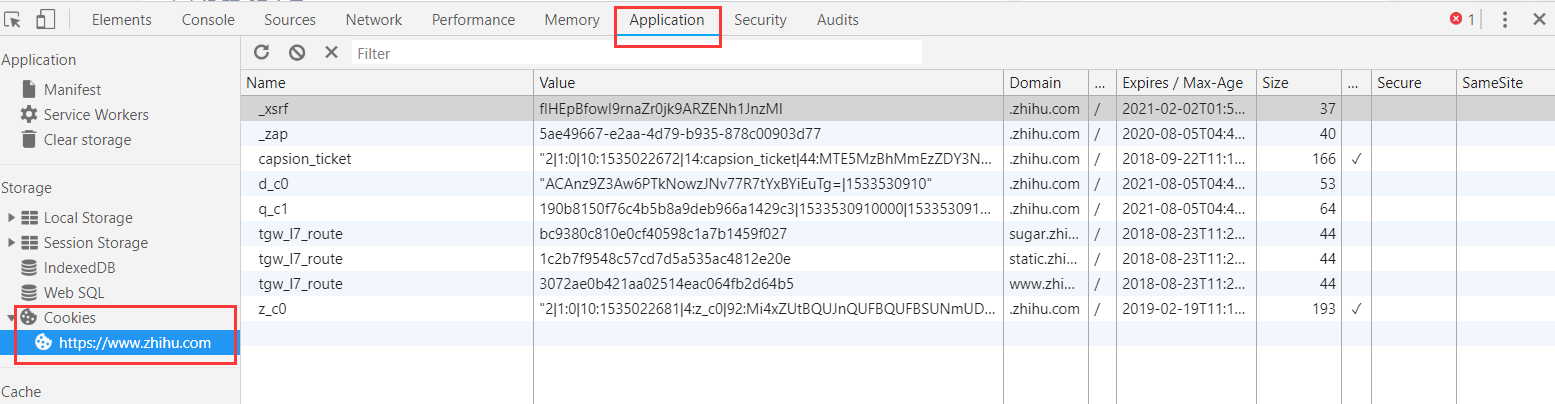This screenshot has width=1555, height=404.
Task: Click tgw_l7_route value starting with 3072ae0b
Action: click(x=666, y=283)
